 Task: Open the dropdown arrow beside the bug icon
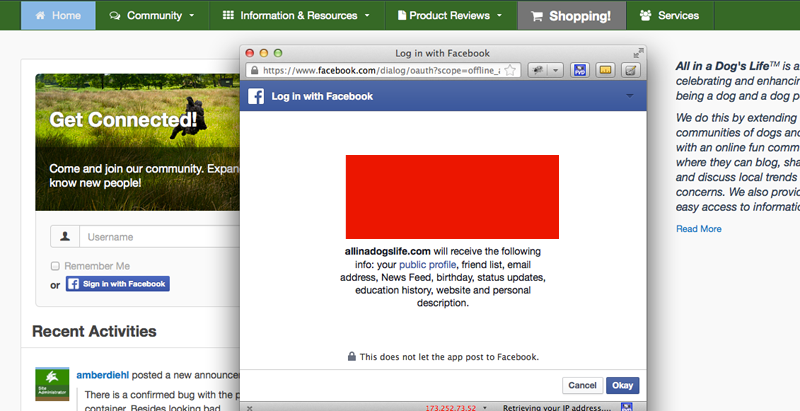pyautogui.click(x=556, y=70)
